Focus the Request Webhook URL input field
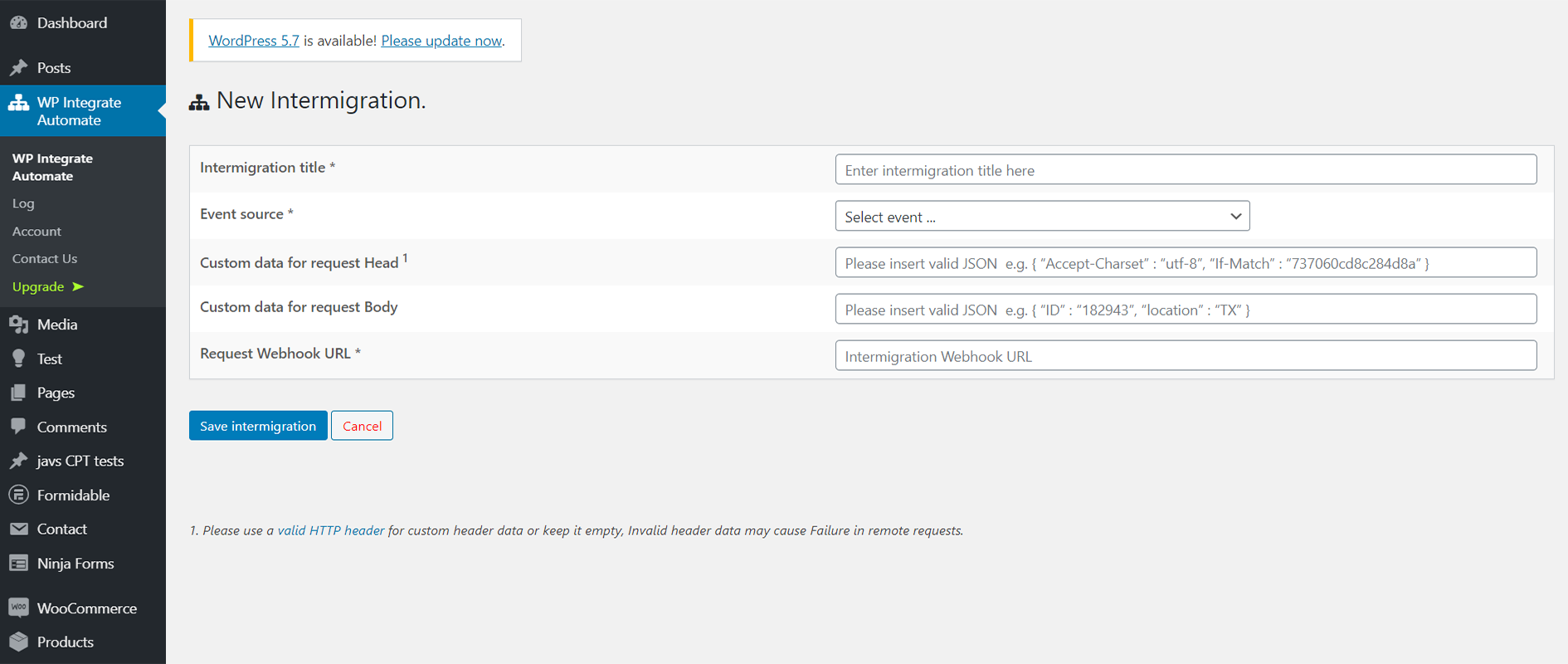Image resolution: width=1568 pixels, height=664 pixels. [x=1186, y=355]
